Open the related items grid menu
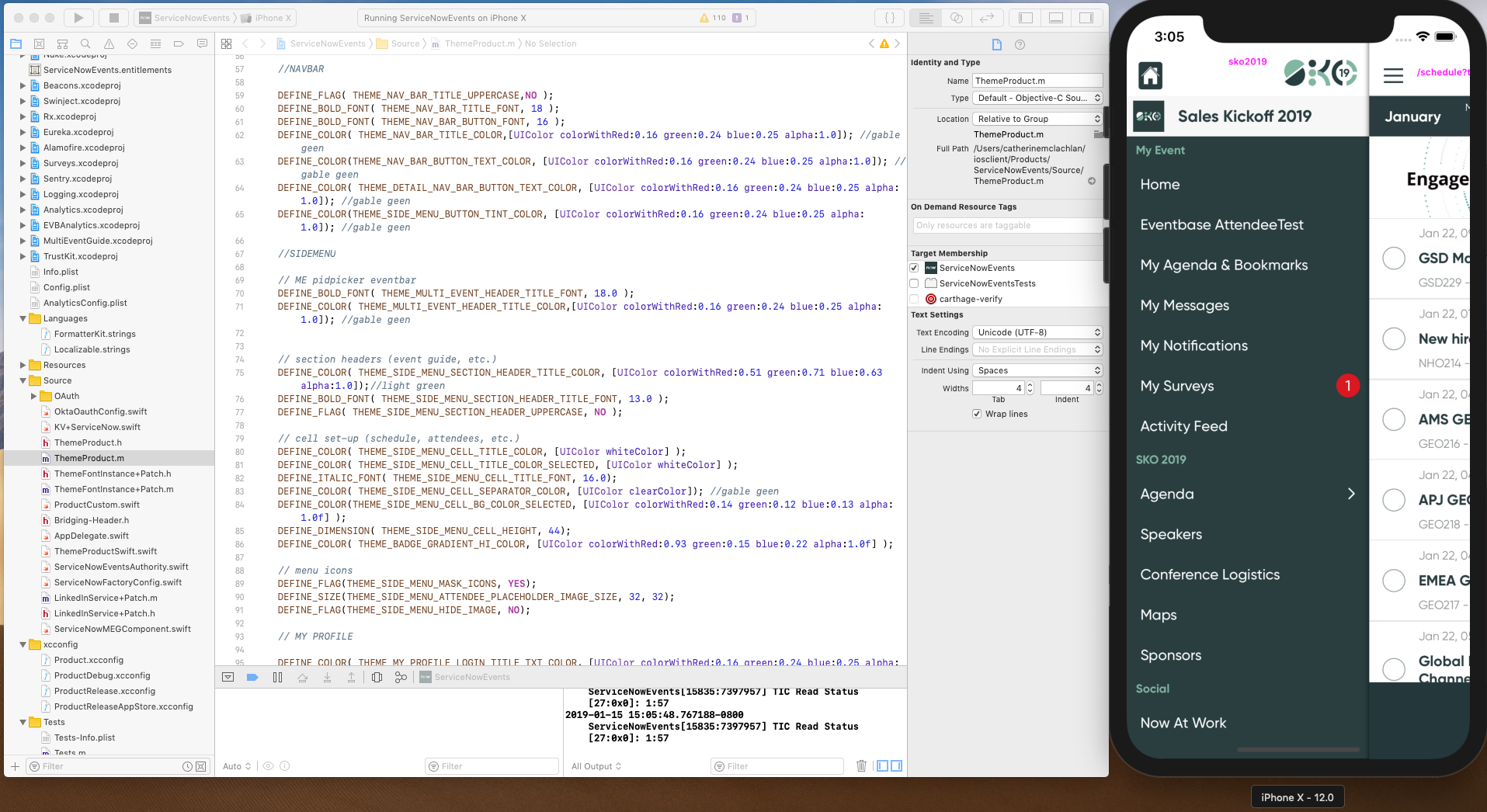The image size is (1487, 812). point(226,43)
